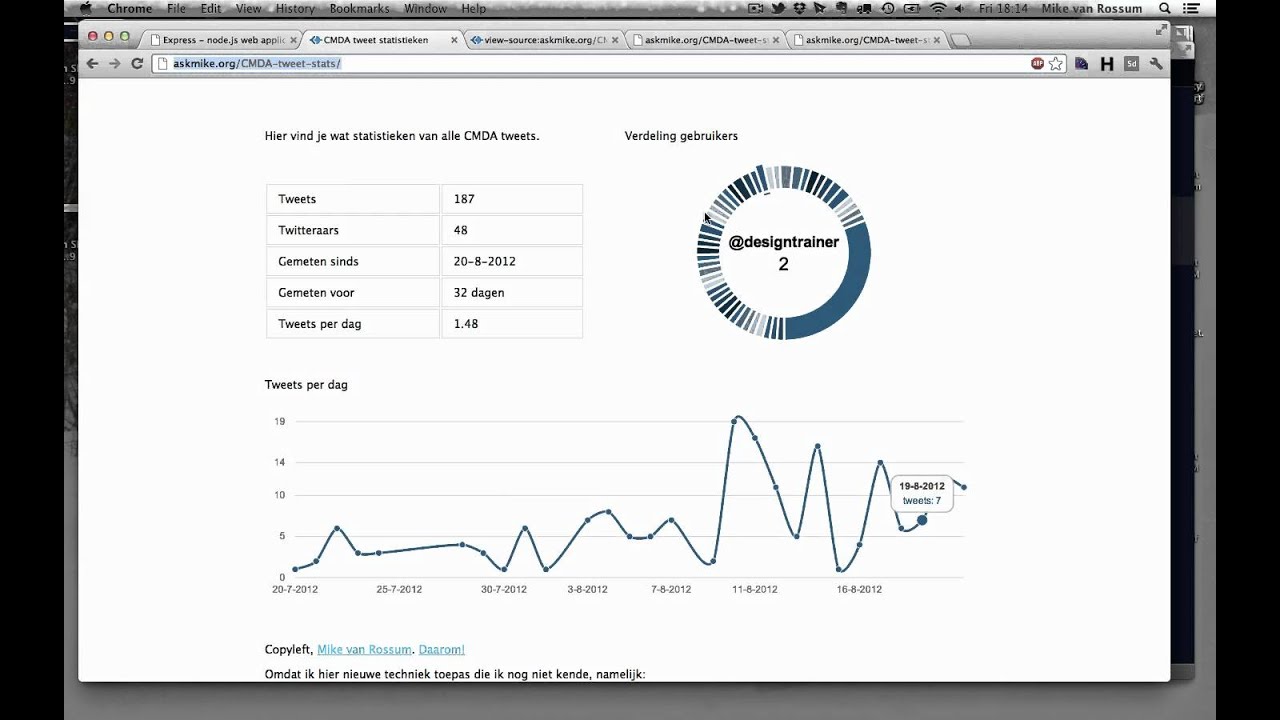Switch to the Express node.js web application tab
Viewport: 1280px width, 720px height.
pos(216,40)
